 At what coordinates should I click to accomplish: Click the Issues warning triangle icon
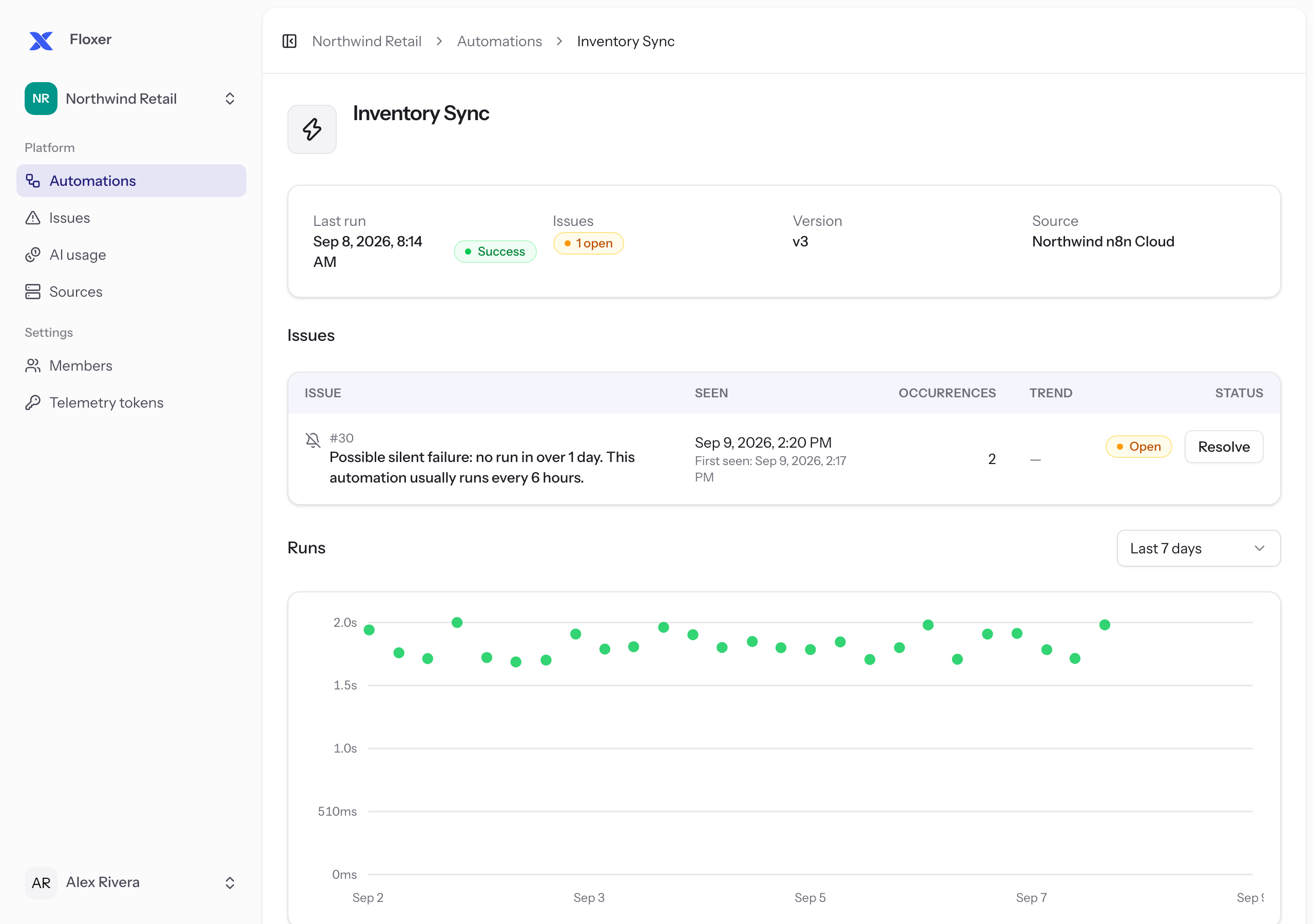(x=33, y=218)
